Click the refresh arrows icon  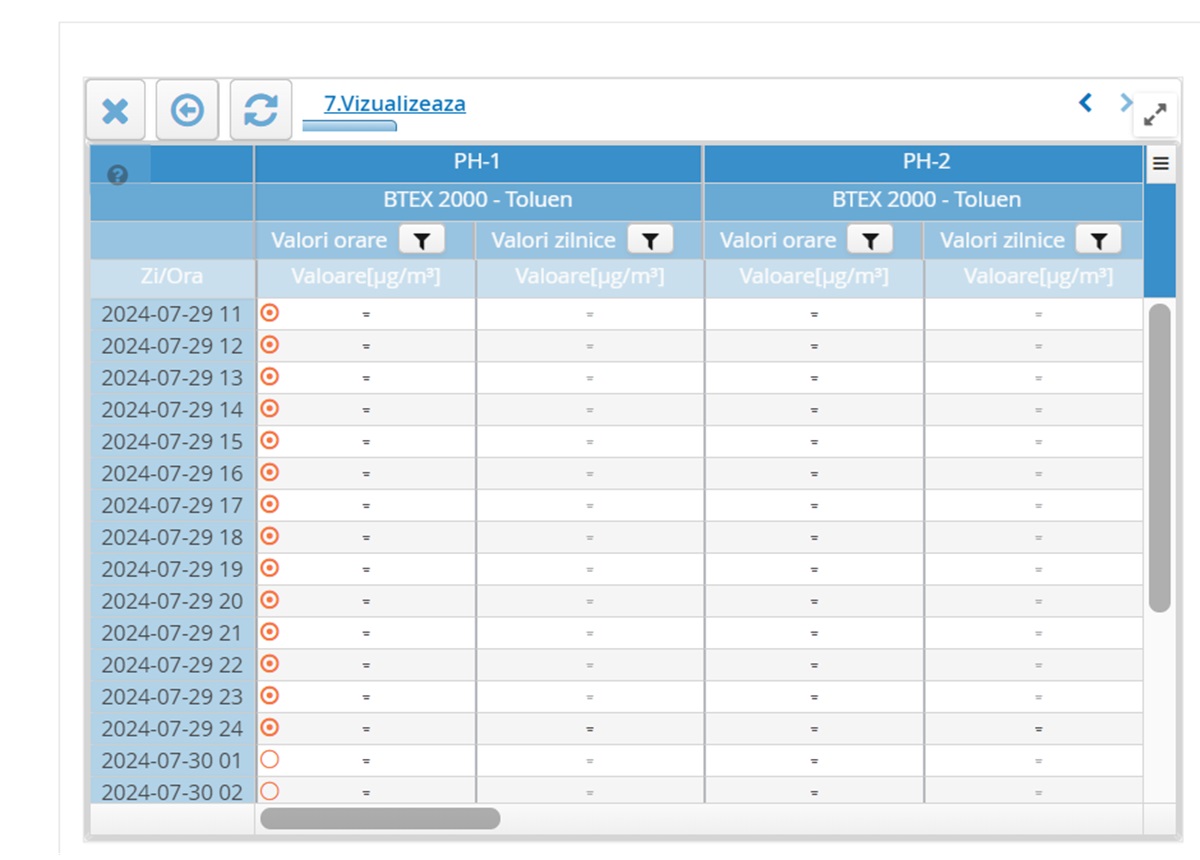point(261,110)
